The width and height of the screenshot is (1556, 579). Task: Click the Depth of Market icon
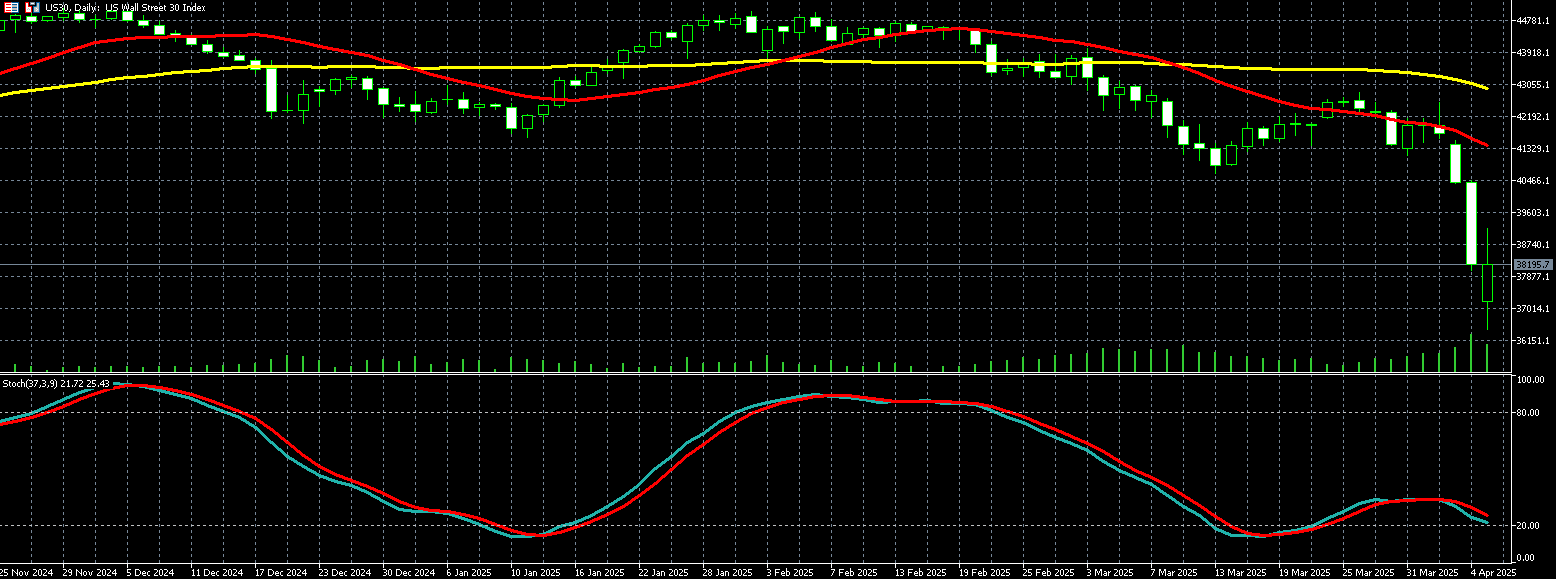coord(33,7)
